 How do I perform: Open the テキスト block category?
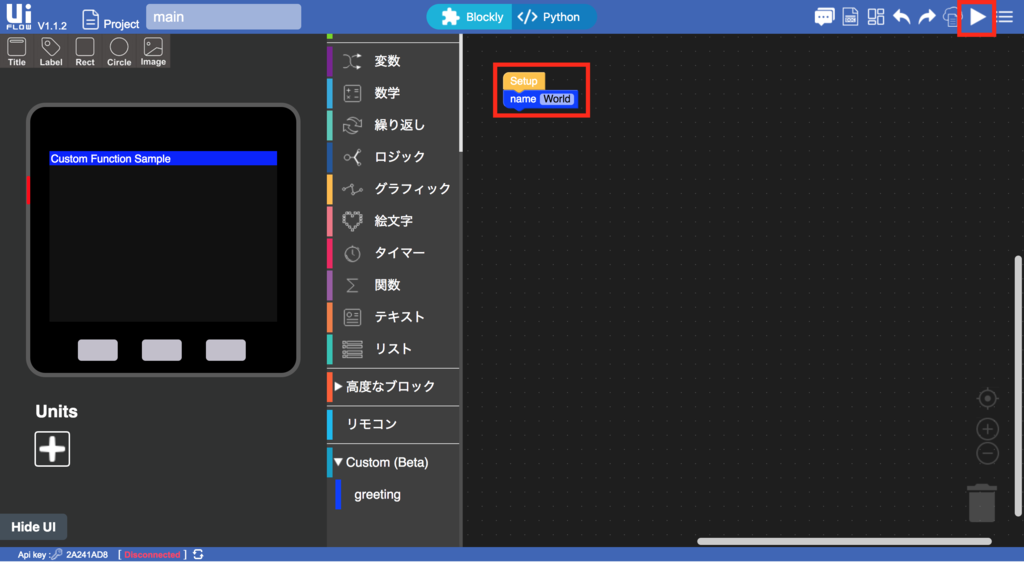pos(394,317)
